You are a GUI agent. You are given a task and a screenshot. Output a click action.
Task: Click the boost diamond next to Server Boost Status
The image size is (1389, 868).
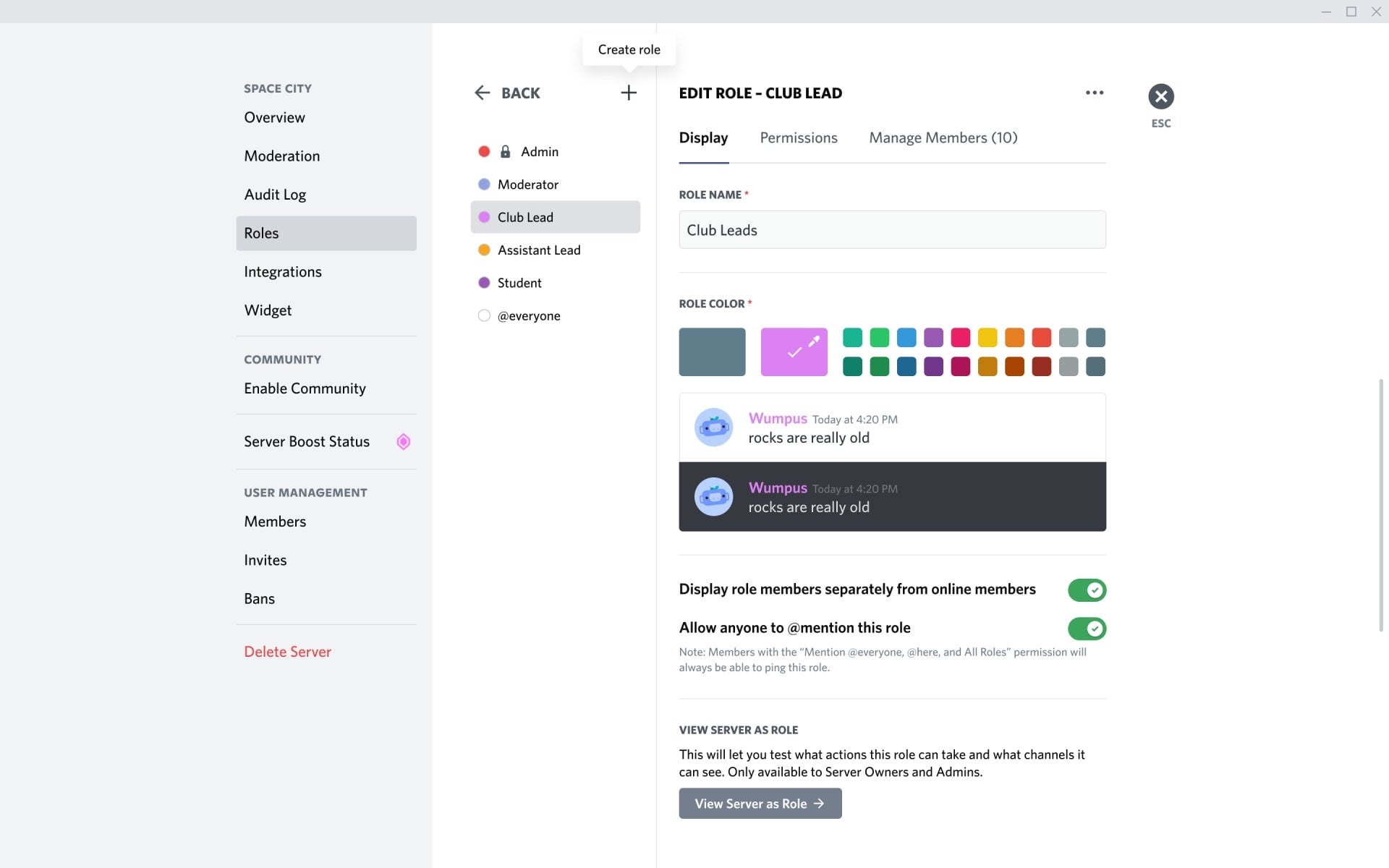click(x=403, y=441)
